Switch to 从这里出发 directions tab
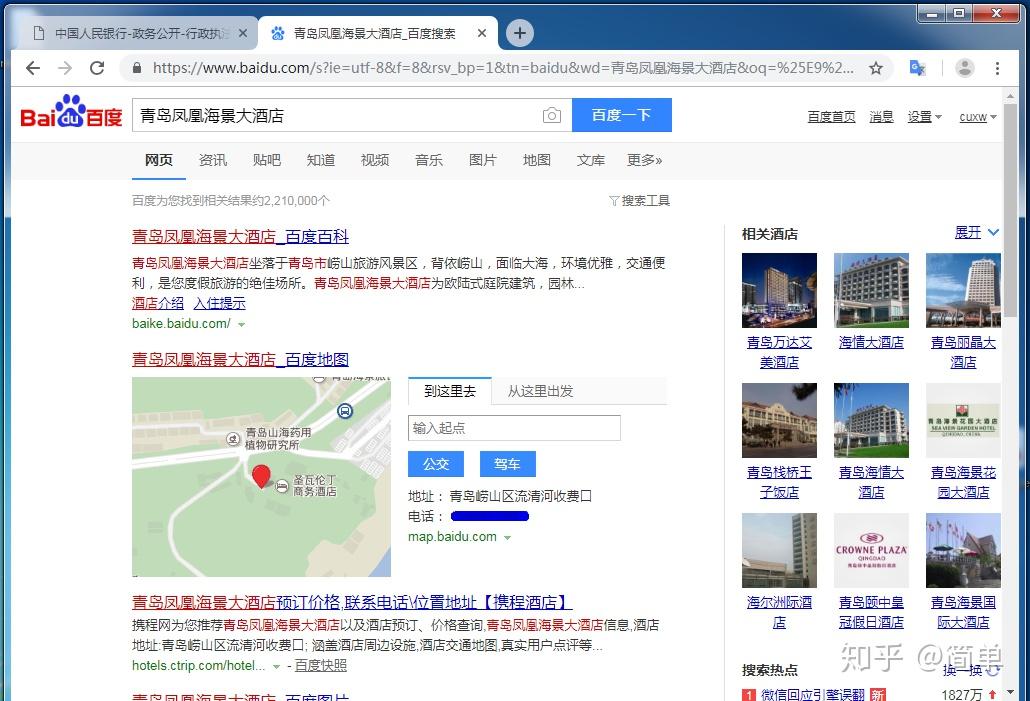1030x701 pixels. pyautogui.click(x=540, y=391)
